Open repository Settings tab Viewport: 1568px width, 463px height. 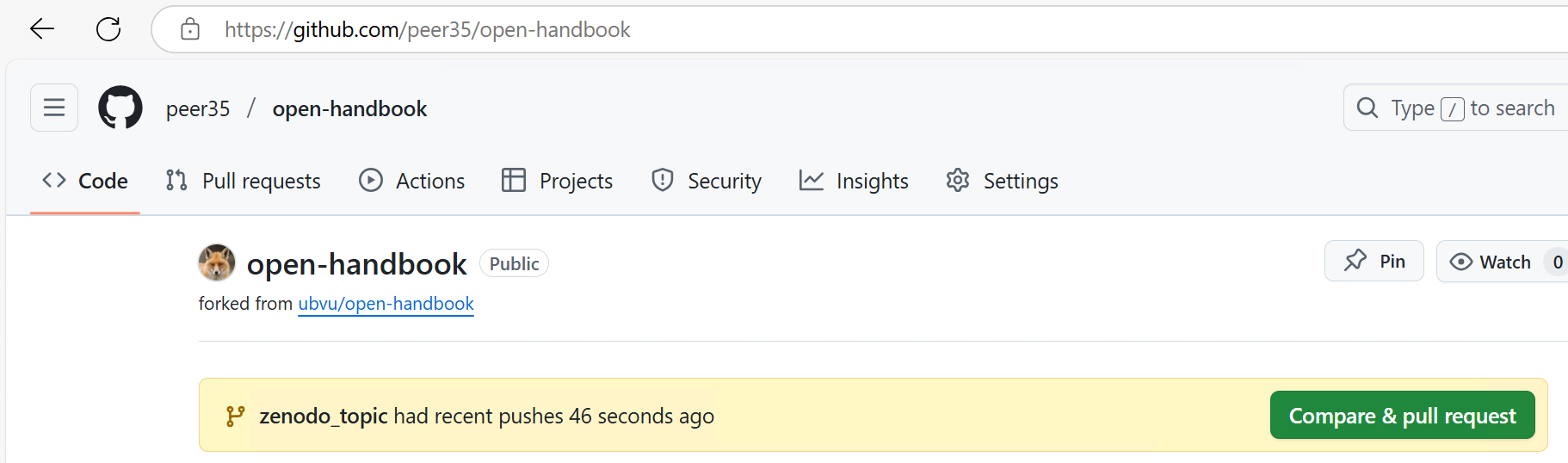click(1003, 181)
